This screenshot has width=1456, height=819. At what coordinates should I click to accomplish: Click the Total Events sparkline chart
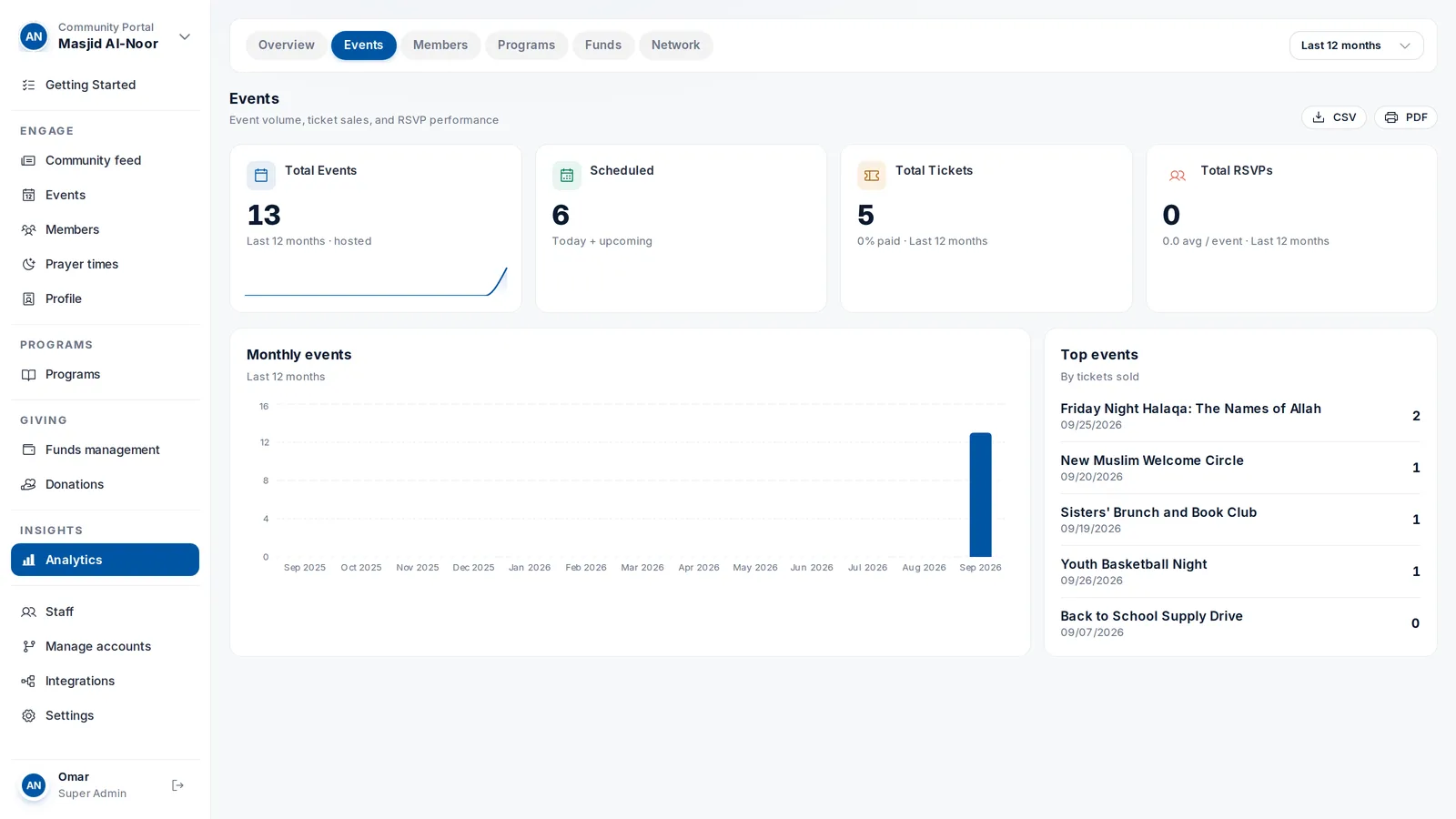pos(376,281)
